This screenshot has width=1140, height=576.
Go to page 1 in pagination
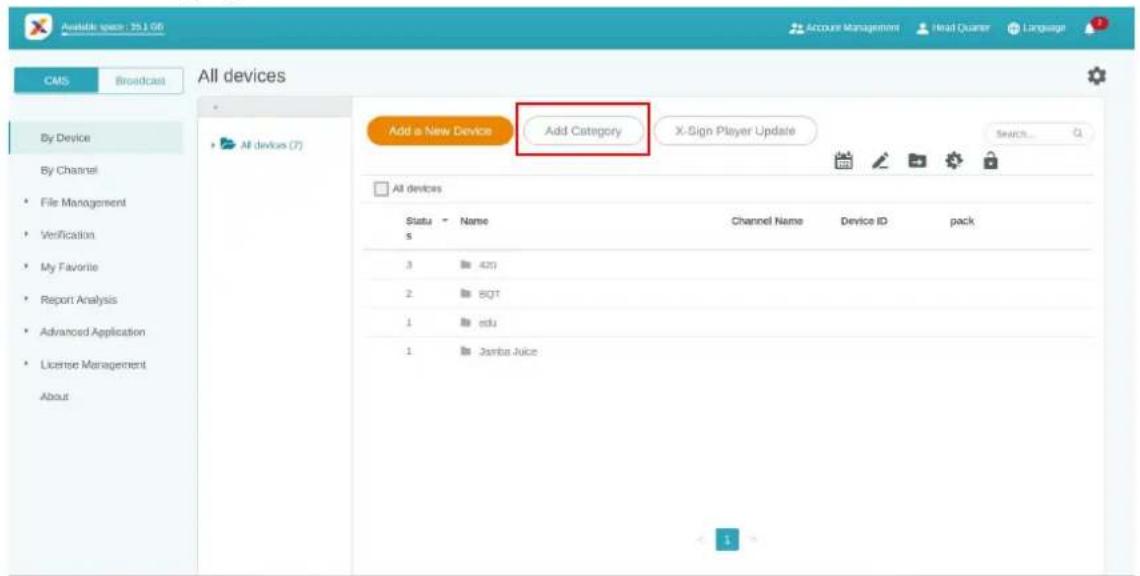coord(728,541)
